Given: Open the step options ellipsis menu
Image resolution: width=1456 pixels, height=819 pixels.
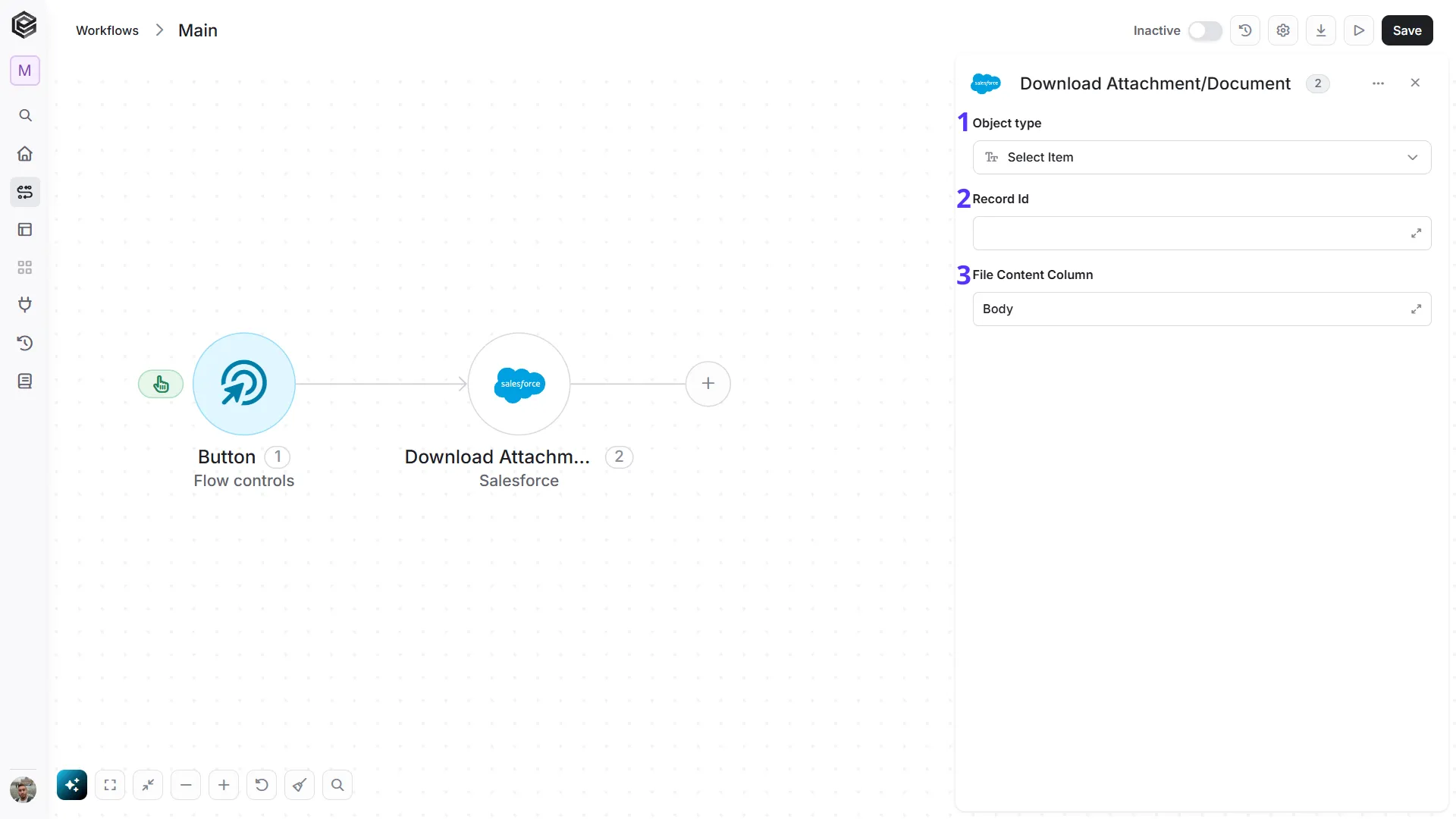Looking at the screenshot, I should coord(1378,83).
